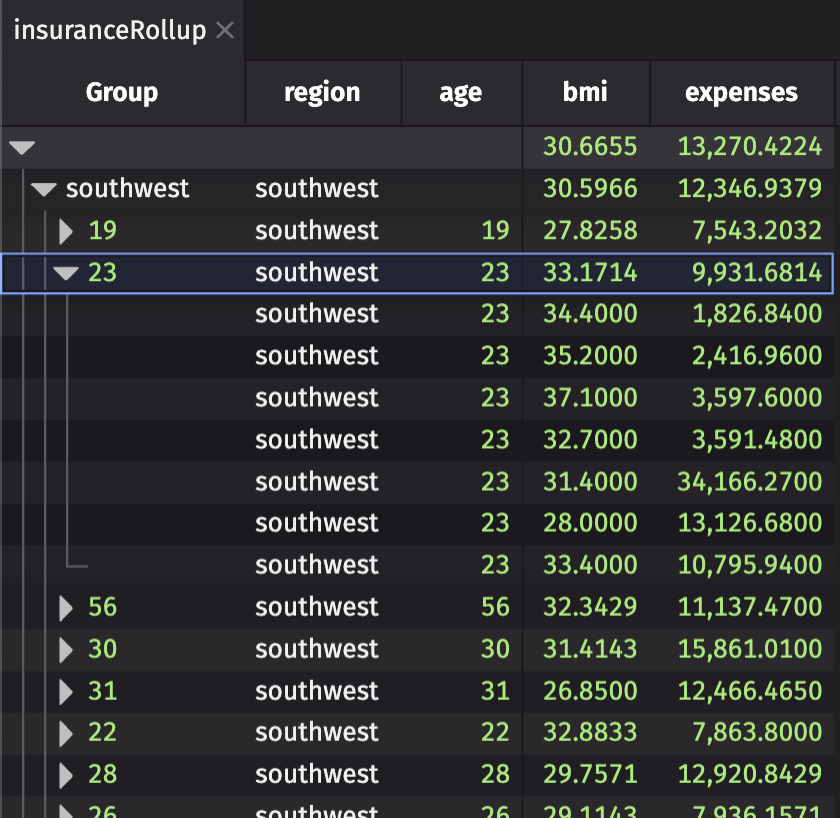The image size is (840, 818).
Task: Collapse the southwest group
Action: point(43,188)
